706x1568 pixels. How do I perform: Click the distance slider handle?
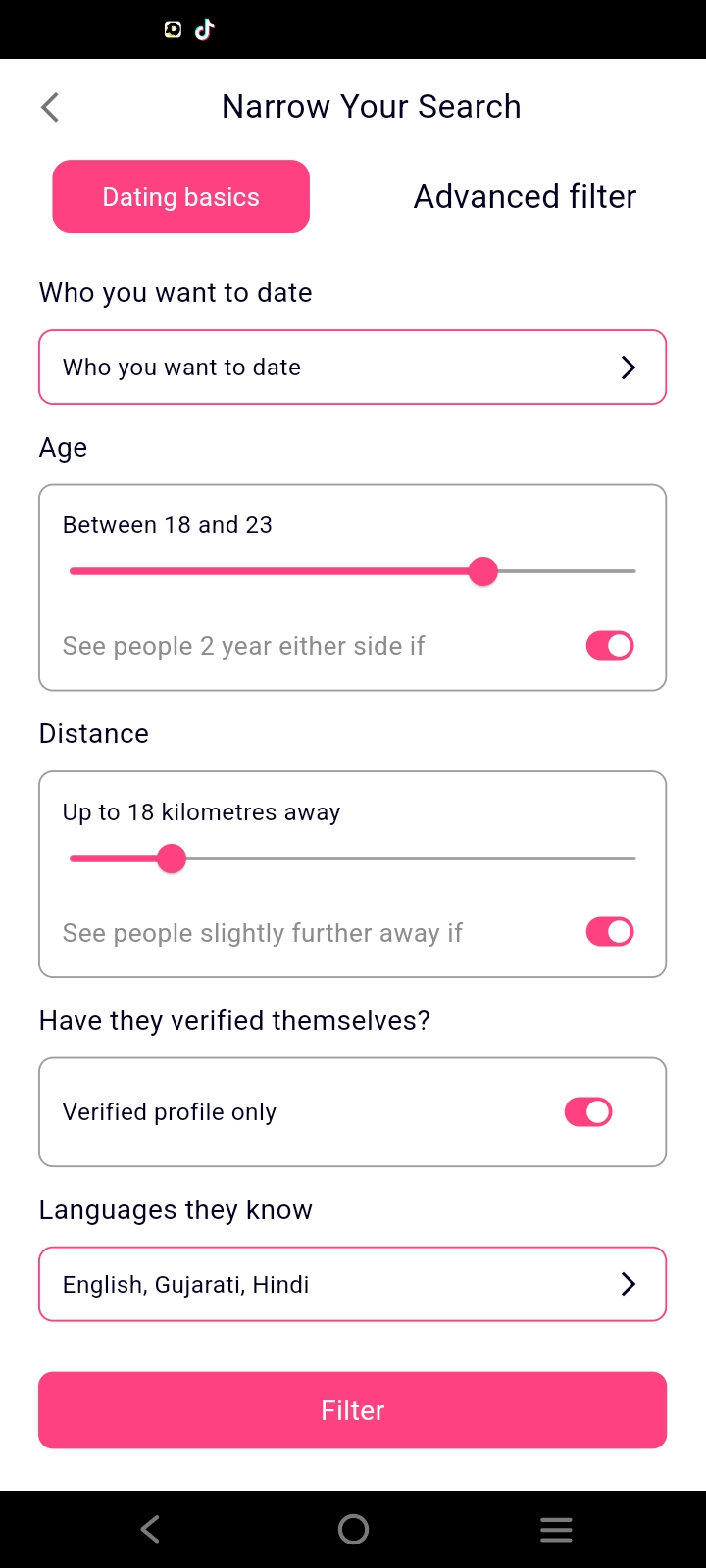pos(172,857)
